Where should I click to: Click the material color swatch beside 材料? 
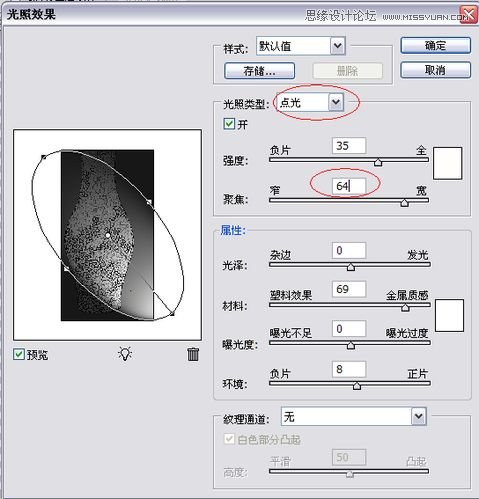(449, 315)
